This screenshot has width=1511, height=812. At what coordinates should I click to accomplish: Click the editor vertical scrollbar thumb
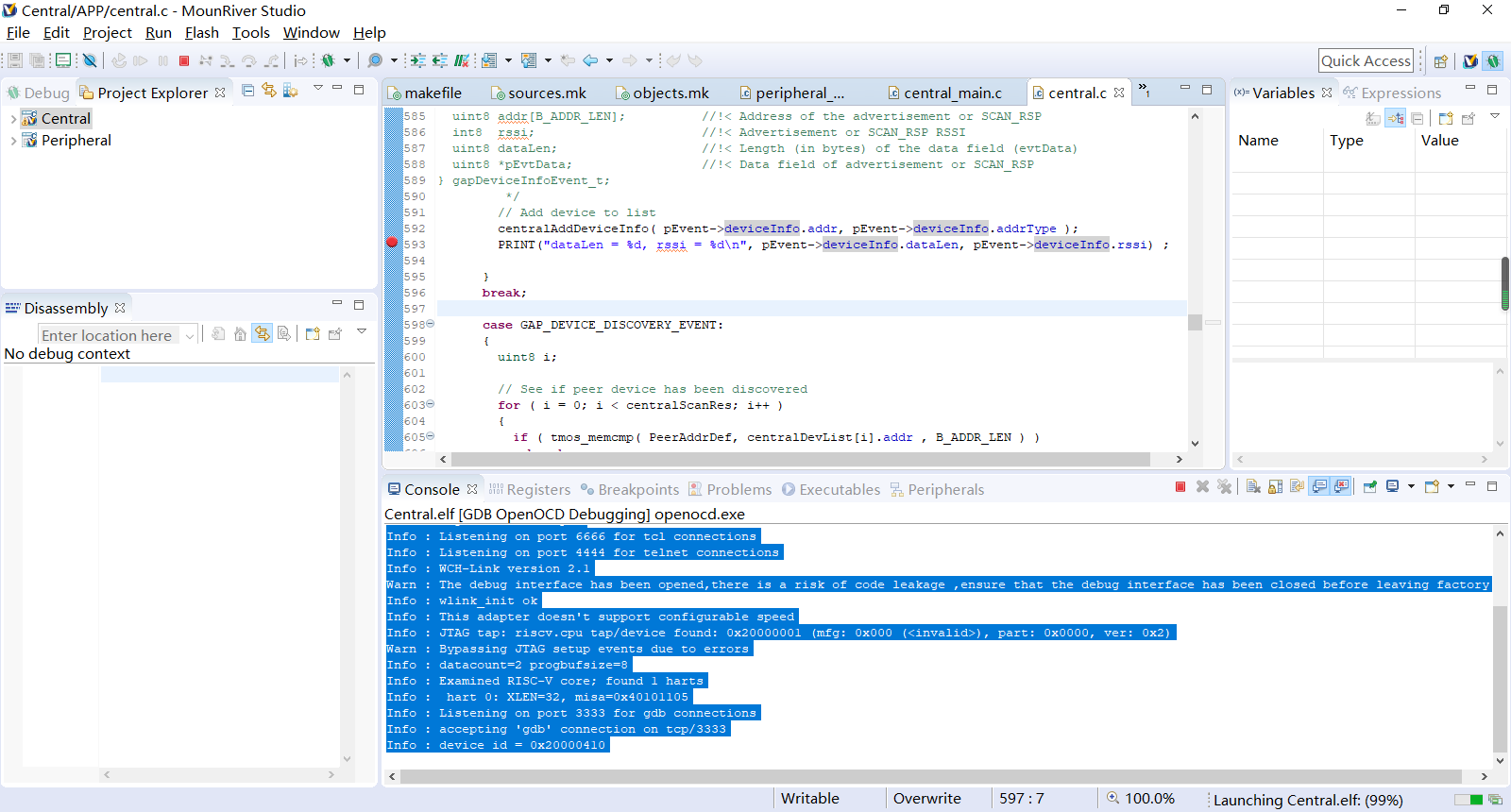1195,322
